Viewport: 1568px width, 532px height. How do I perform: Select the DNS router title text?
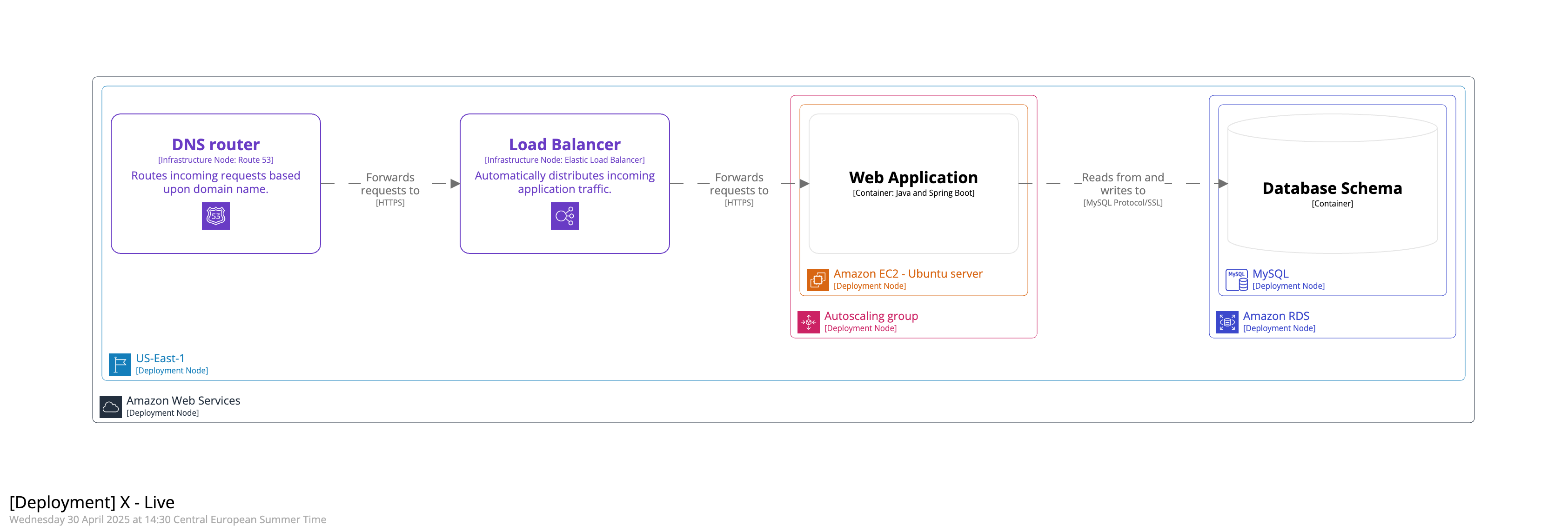215,144
